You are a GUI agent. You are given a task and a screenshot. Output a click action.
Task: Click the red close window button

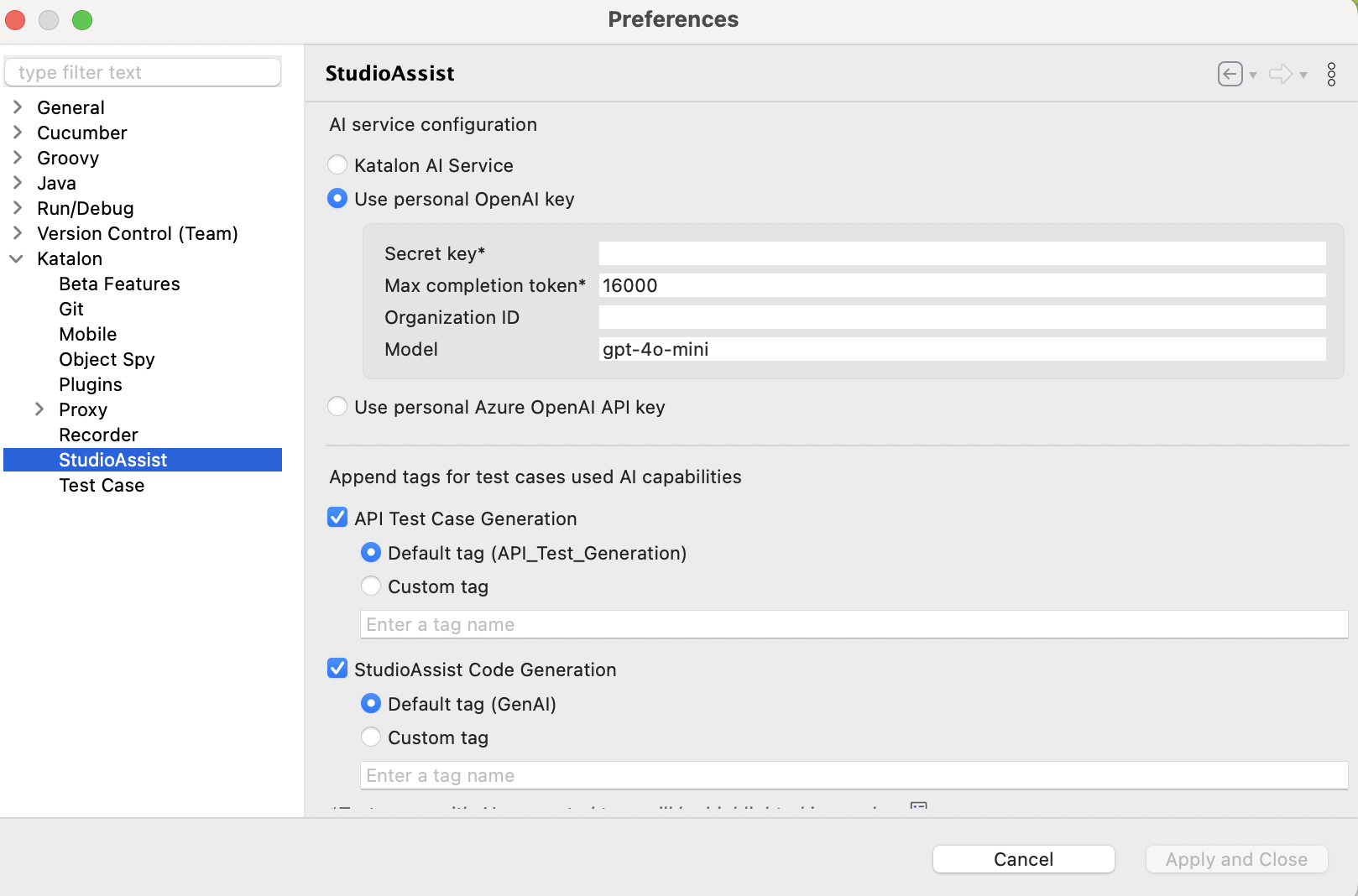15,20
